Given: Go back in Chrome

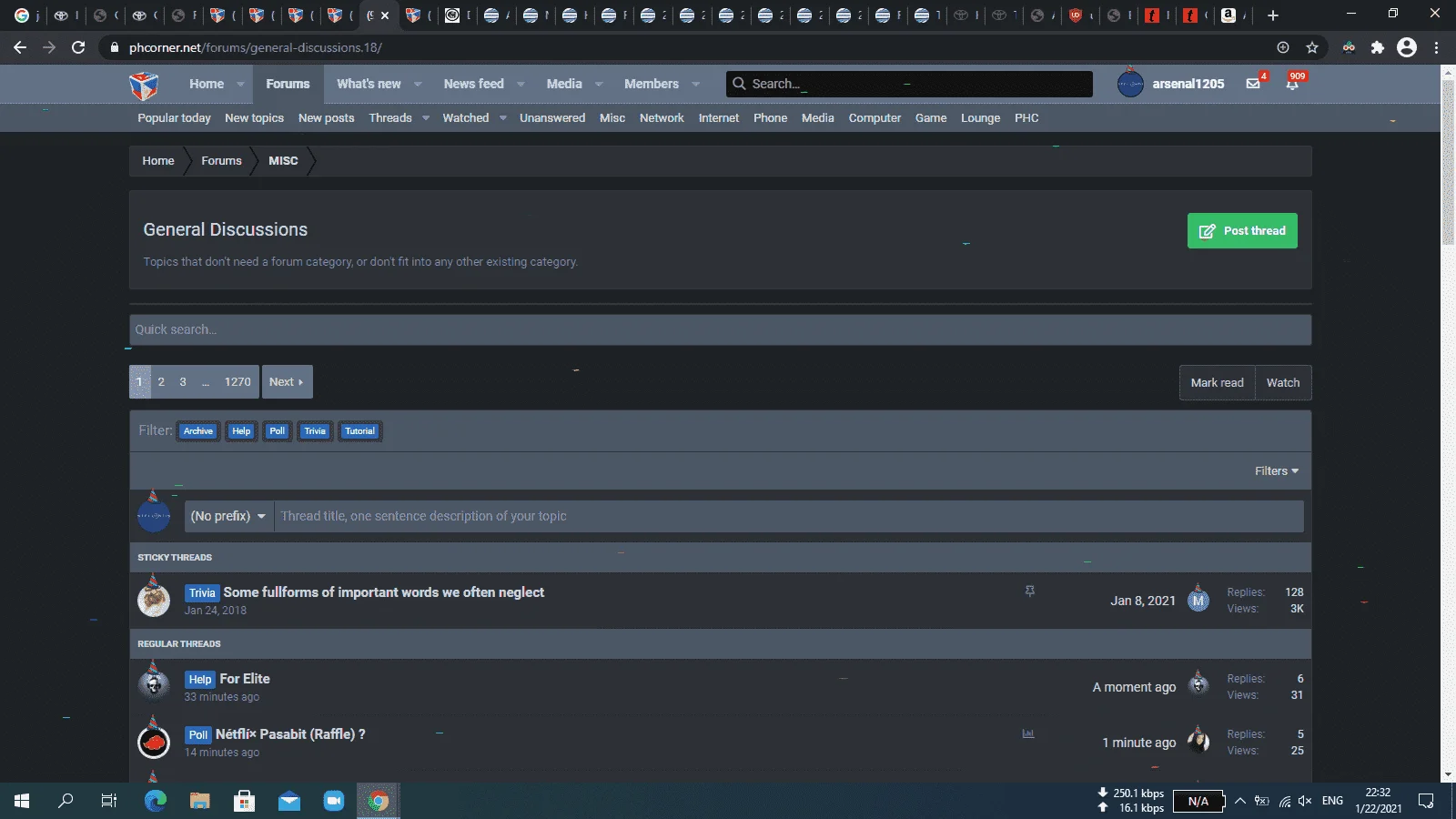Looking at the screenshot, I should click(20, 47).
